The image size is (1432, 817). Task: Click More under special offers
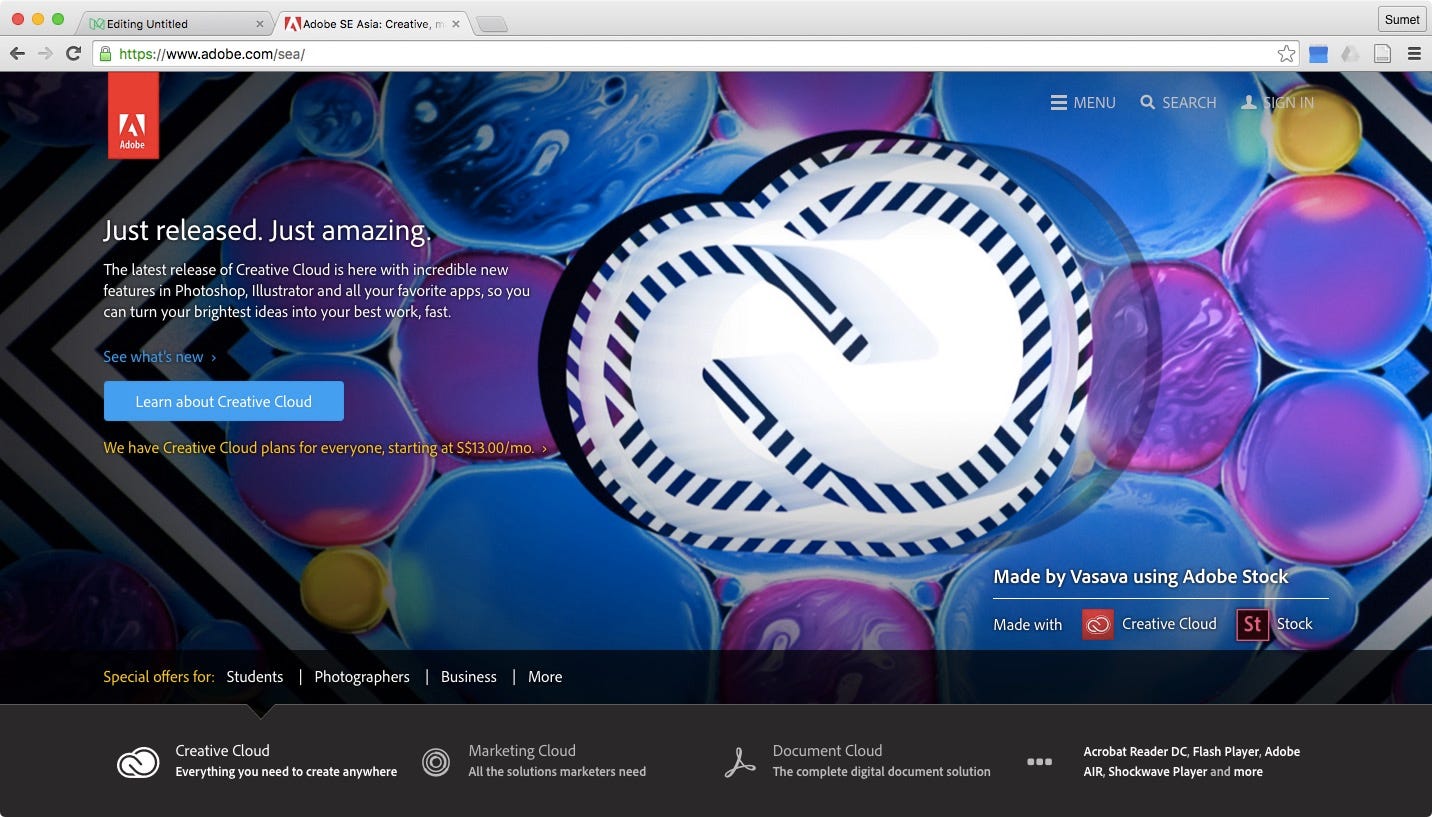(x=545, y=677)
